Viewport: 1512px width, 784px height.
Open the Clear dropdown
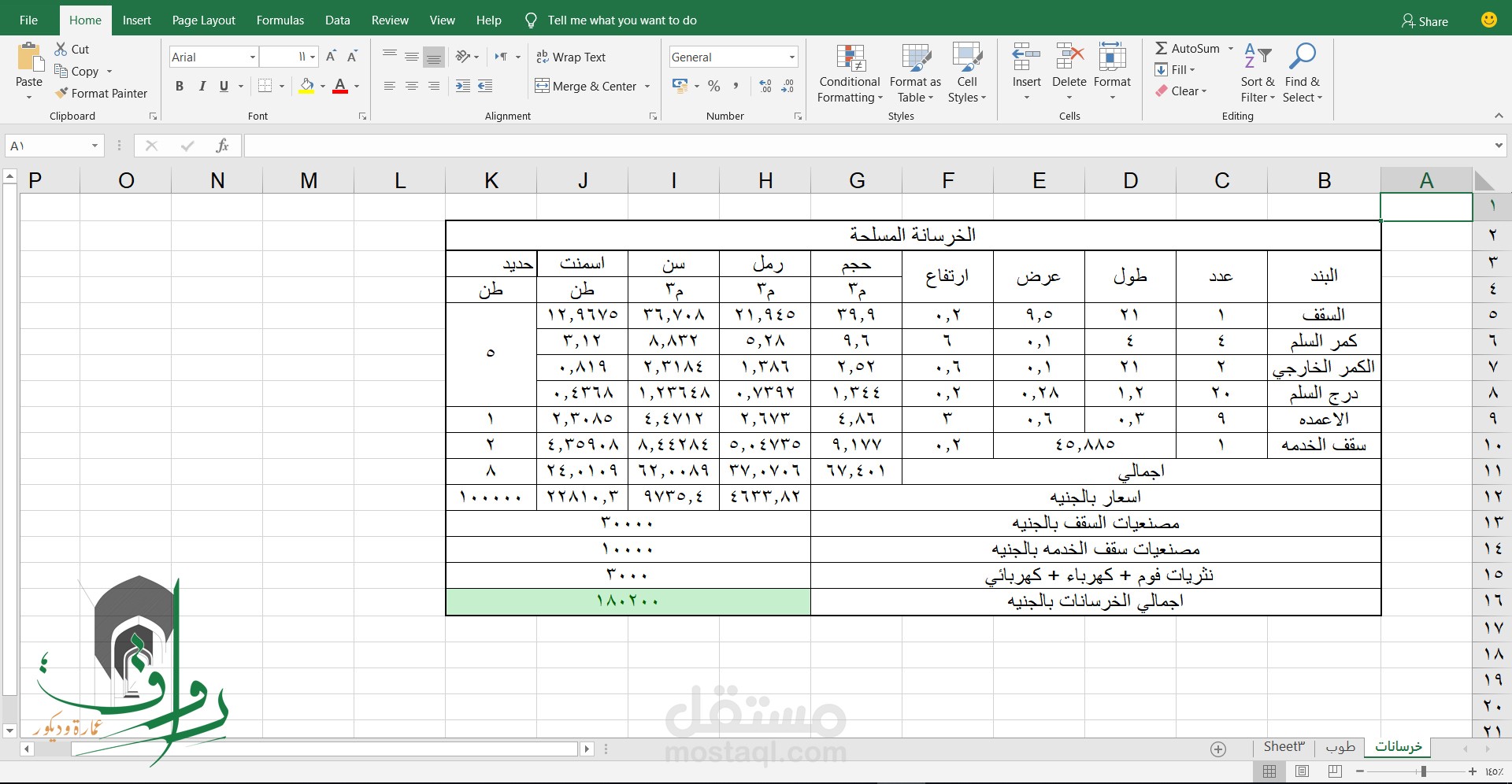1180,91
